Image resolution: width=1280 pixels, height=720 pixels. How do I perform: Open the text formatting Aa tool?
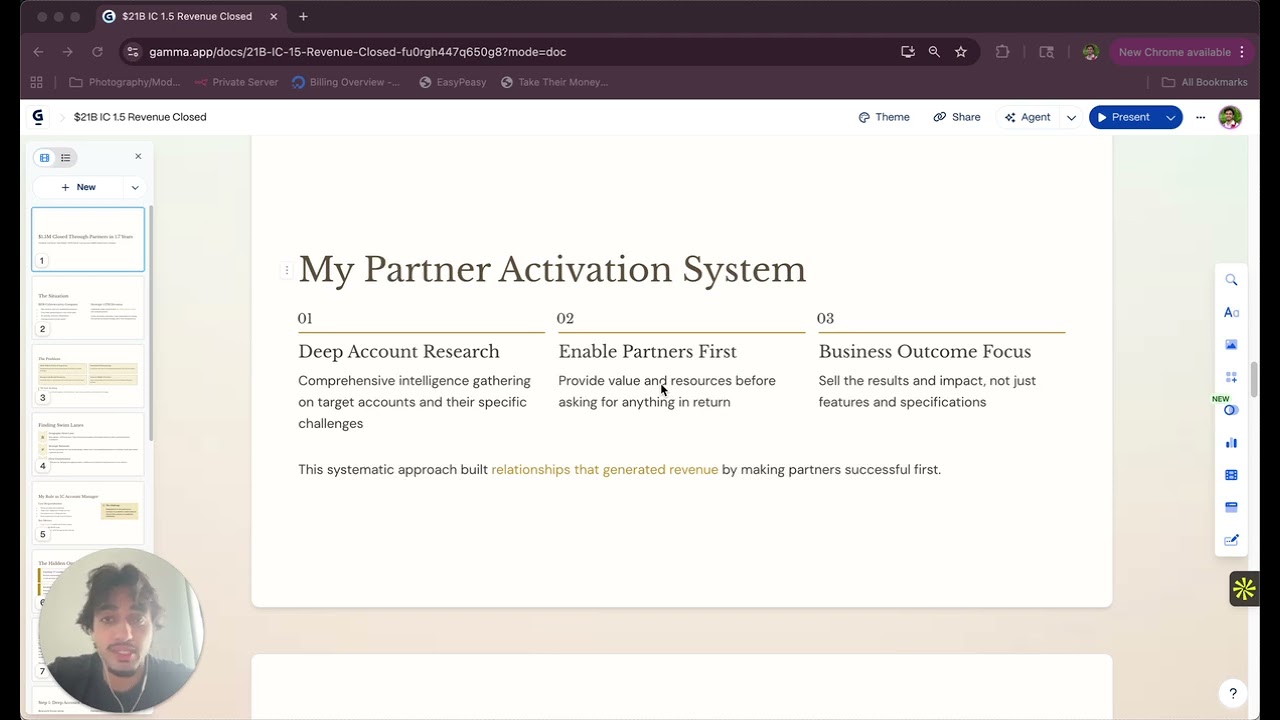tap(1231, 312)
